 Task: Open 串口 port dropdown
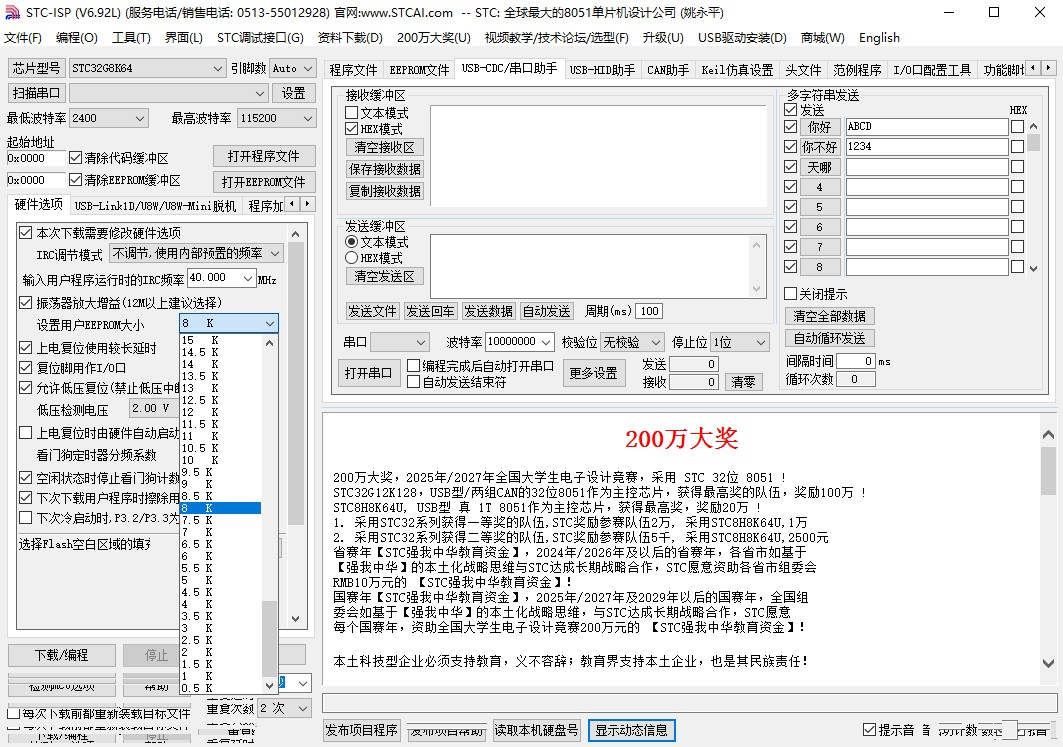400,342
